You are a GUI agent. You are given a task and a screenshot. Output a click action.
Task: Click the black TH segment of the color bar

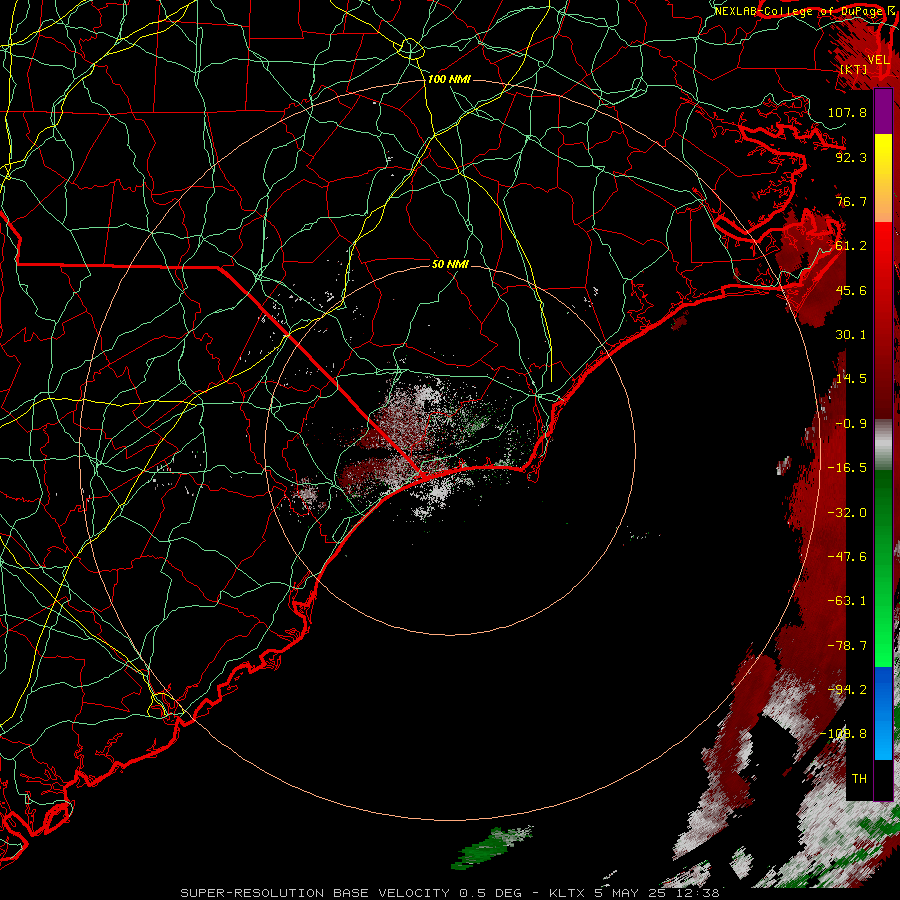point(883,779)
